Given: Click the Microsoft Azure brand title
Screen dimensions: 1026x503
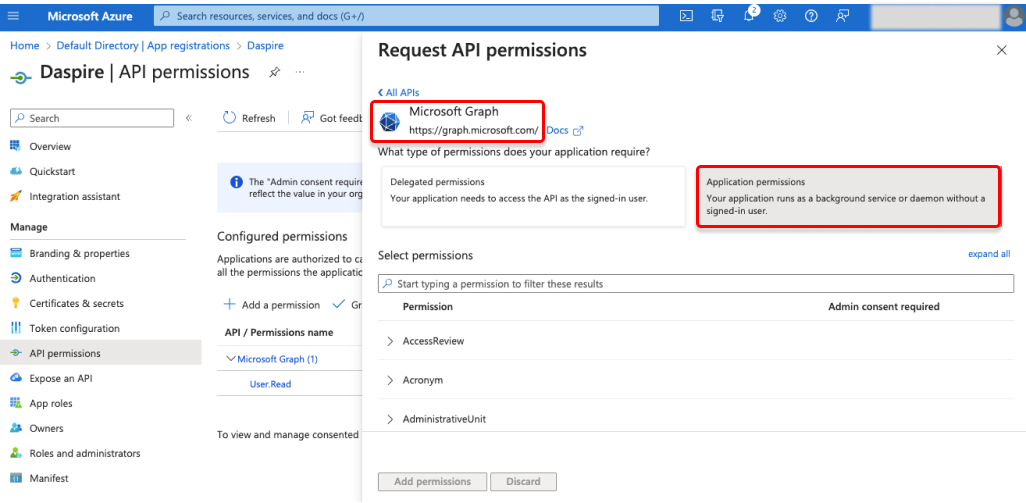Looking at the screenshot, I should (x=90, y=16).
